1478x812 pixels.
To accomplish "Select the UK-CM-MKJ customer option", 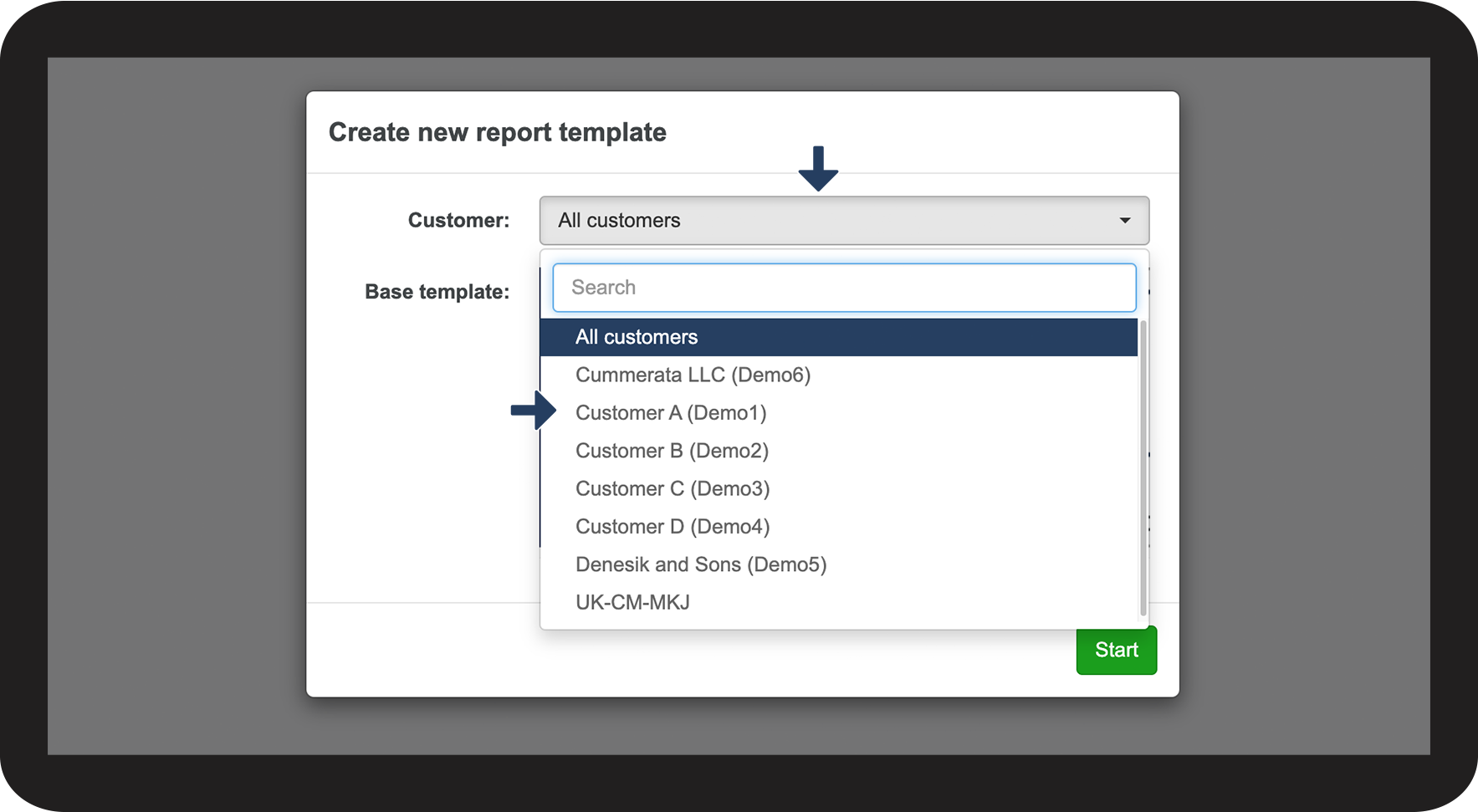I will [x=632, y=602].
